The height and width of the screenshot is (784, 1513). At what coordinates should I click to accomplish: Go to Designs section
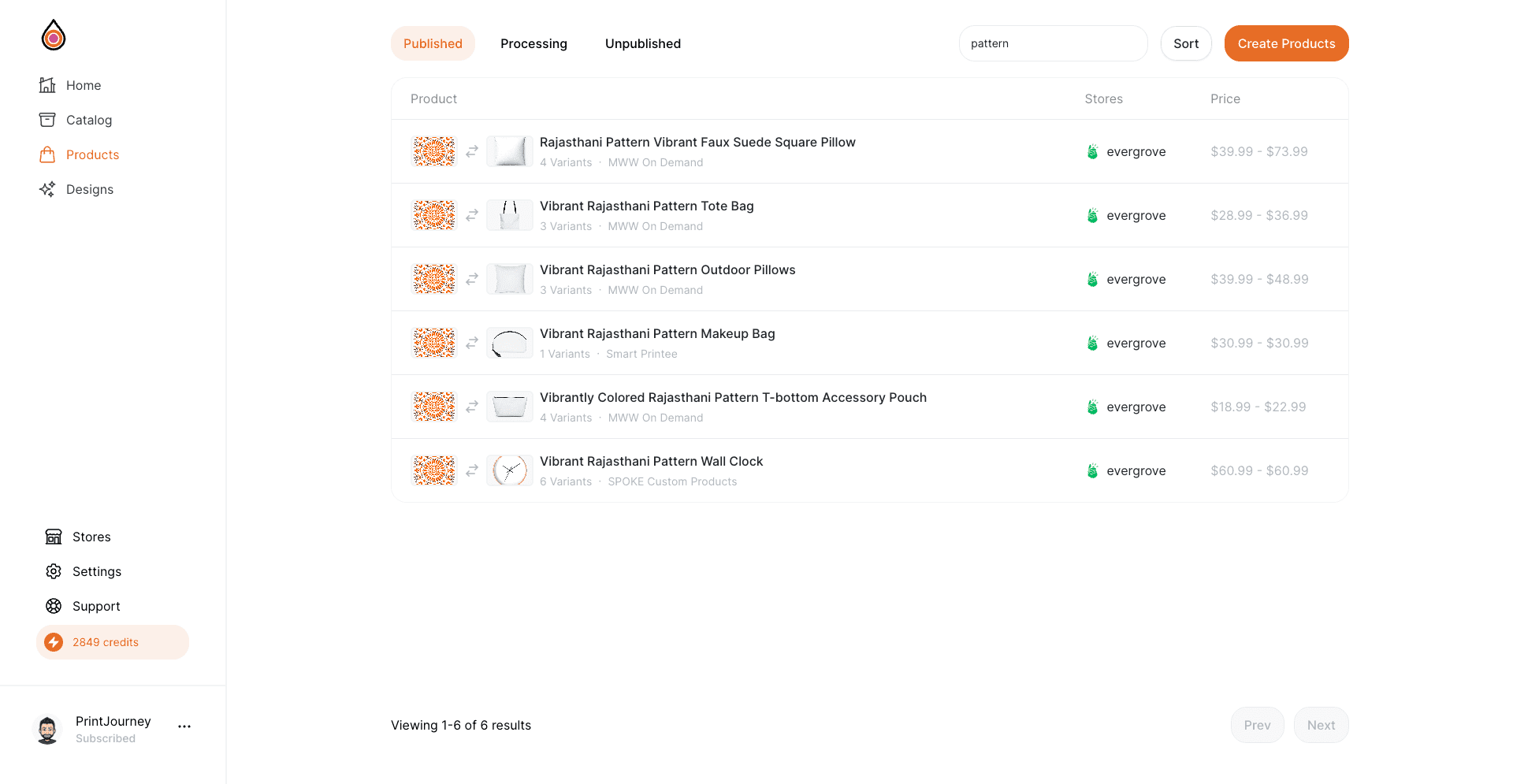76,189
